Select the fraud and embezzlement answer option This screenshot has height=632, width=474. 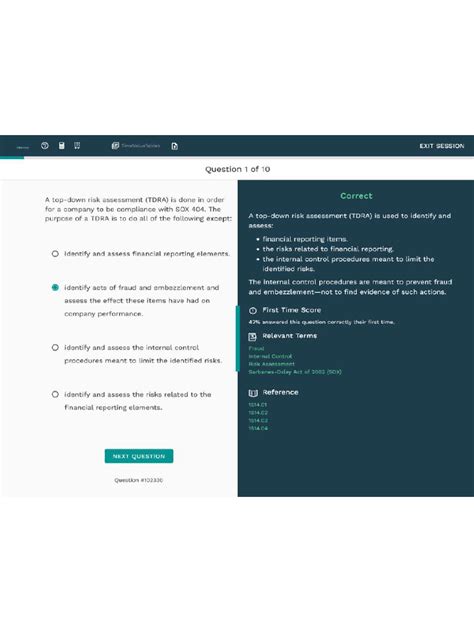pos(55,287)
